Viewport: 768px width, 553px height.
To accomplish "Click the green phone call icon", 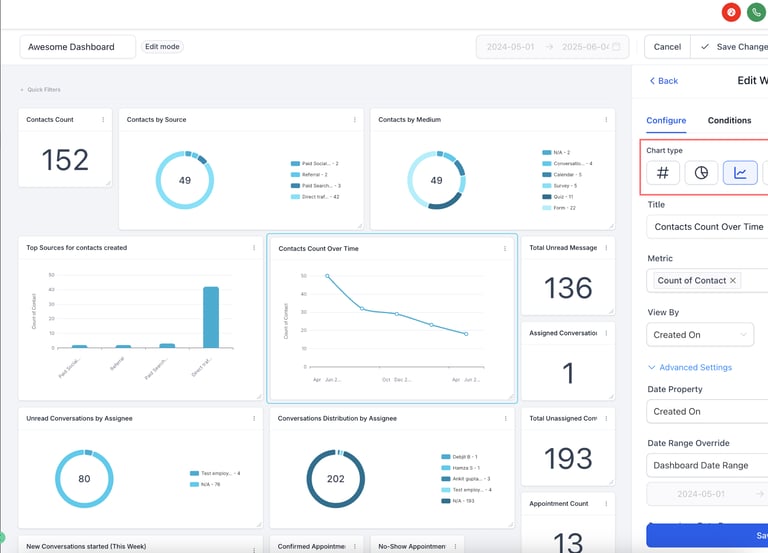I will click(756, 12).
